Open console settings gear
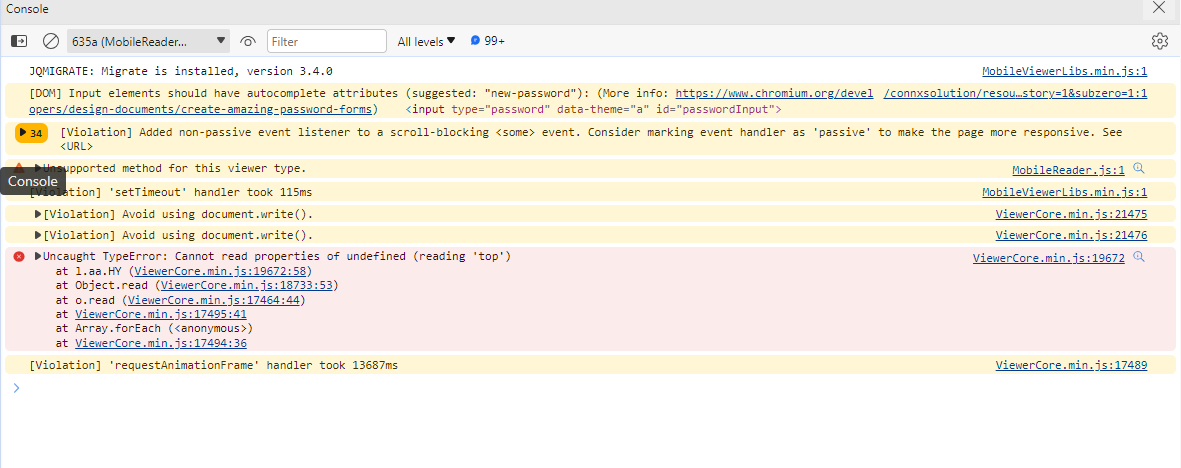The height and width of the screenshot is (468, 1181). point(1159,41)
